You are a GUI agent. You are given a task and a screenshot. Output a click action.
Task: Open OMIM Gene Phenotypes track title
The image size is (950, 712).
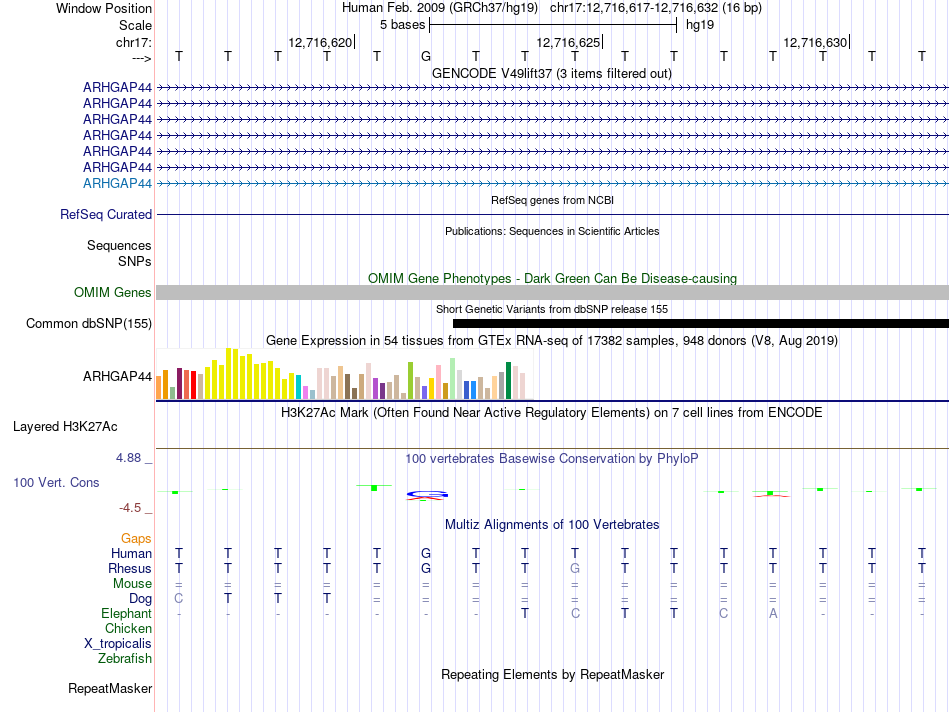[x=552, y=279]
